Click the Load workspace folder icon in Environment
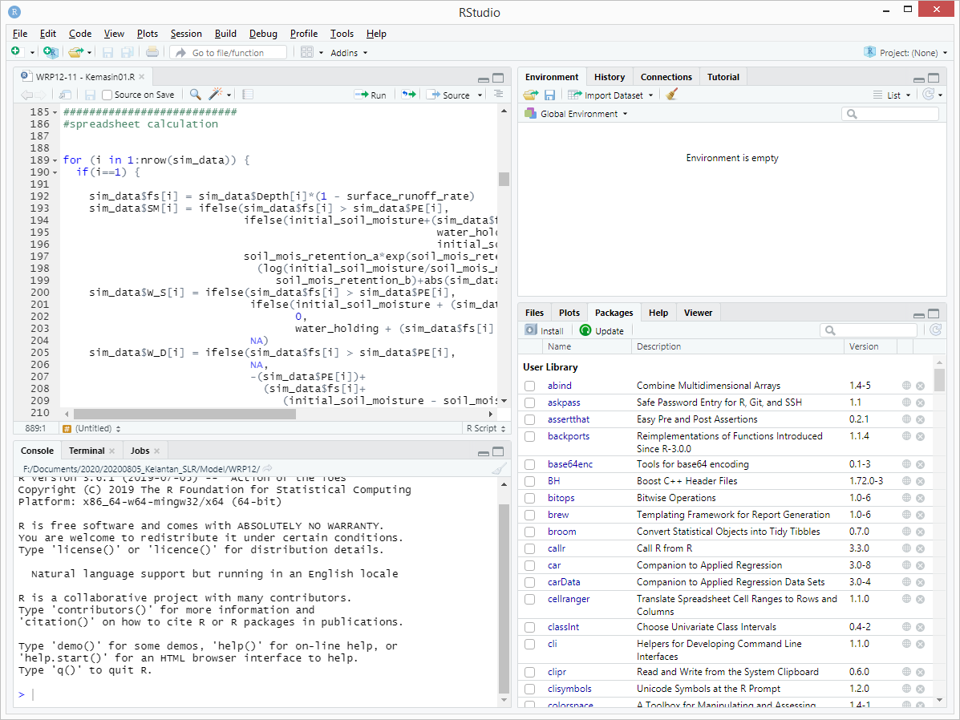Screen dimensions: 960x720 point(531,95)
